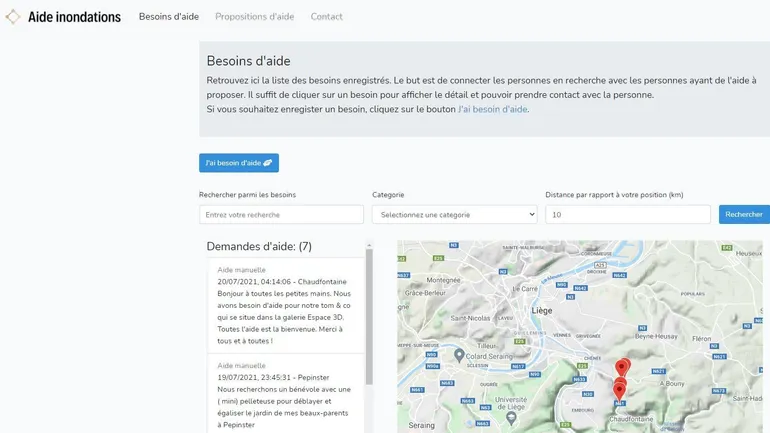770x433 pixels.
Task: Switch to Propositions d'aide tab
Action: pyautogui.click(x=254, y=17)
